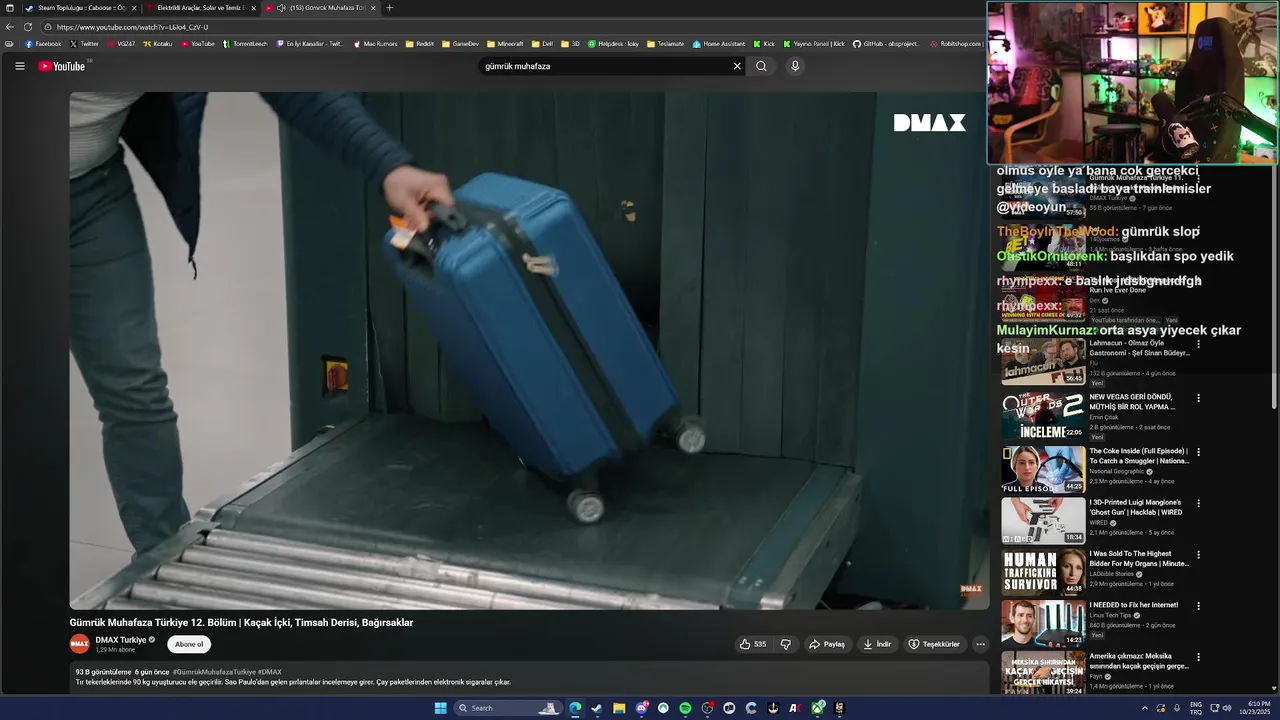Viewport: 1280px width, 720px height.
Task: Open options menu for Lahmacun video
Action: click(1198, 344)
